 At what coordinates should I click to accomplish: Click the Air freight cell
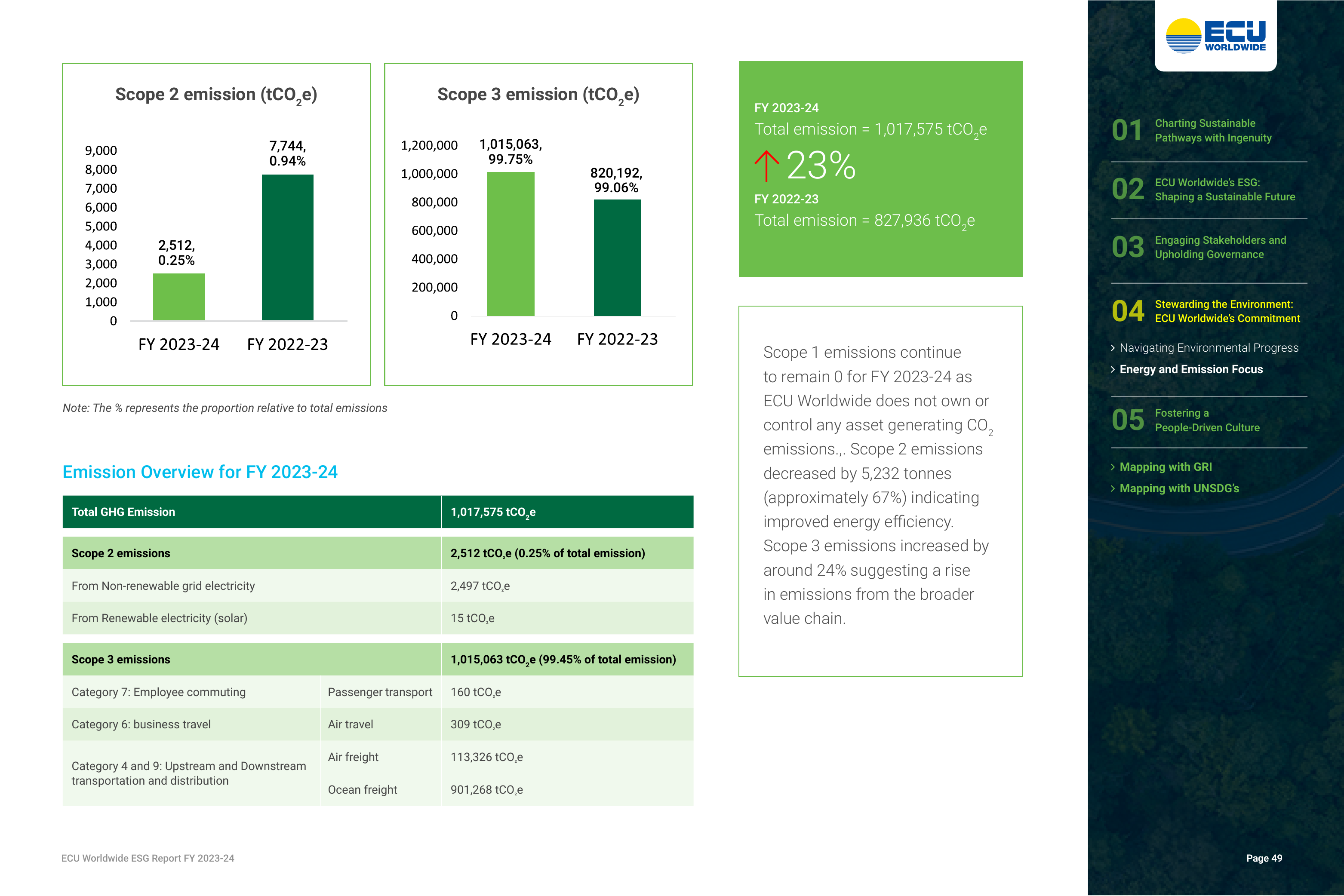pos(381,757)
